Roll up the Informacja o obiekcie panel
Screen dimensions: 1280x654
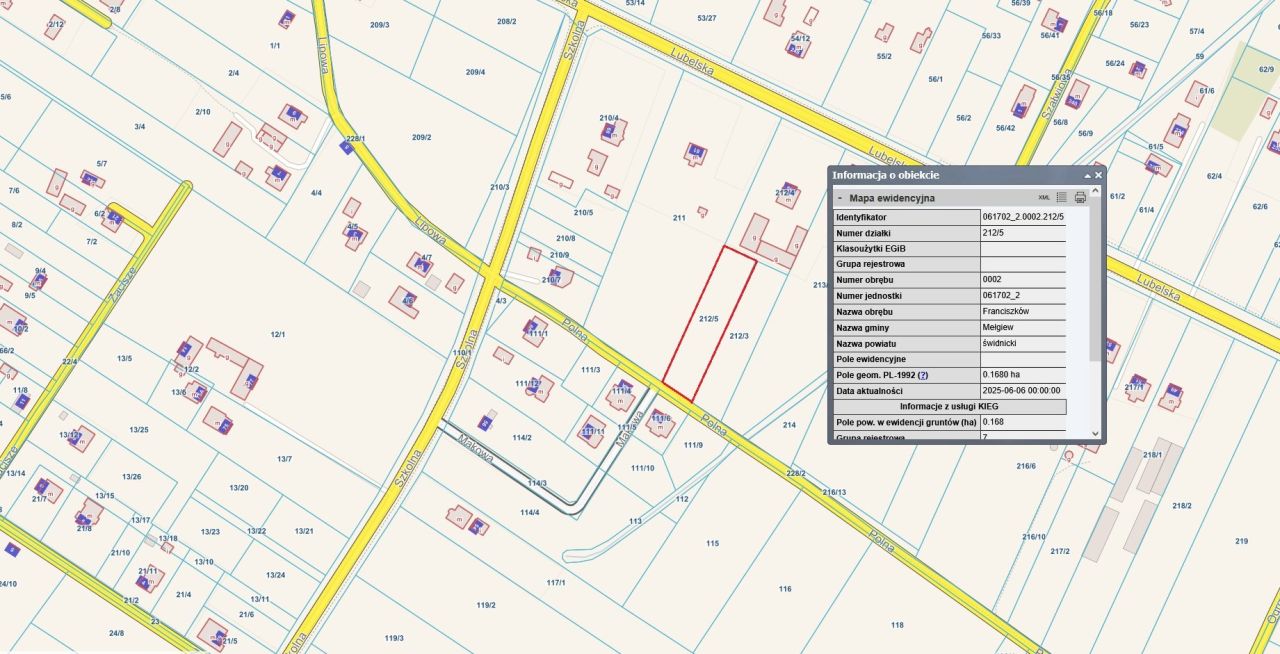[1088, 176]
